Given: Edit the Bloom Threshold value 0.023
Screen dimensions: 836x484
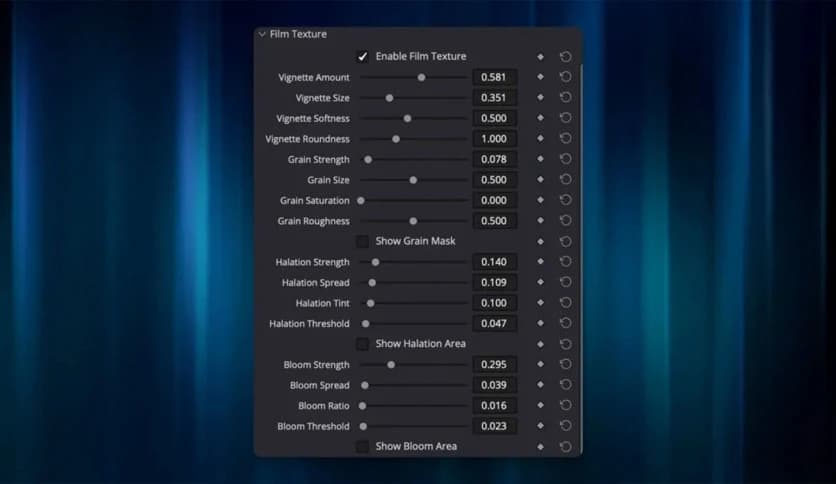Looking at the screenshot, I should click(495, 426).
